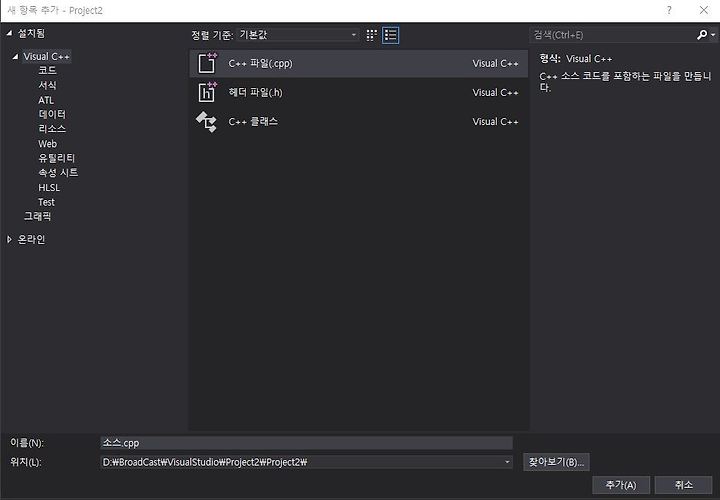The height and width of the screenshot is (500, 720).
Task: Switch to medium icons view
Action: [x=371, y=35]
